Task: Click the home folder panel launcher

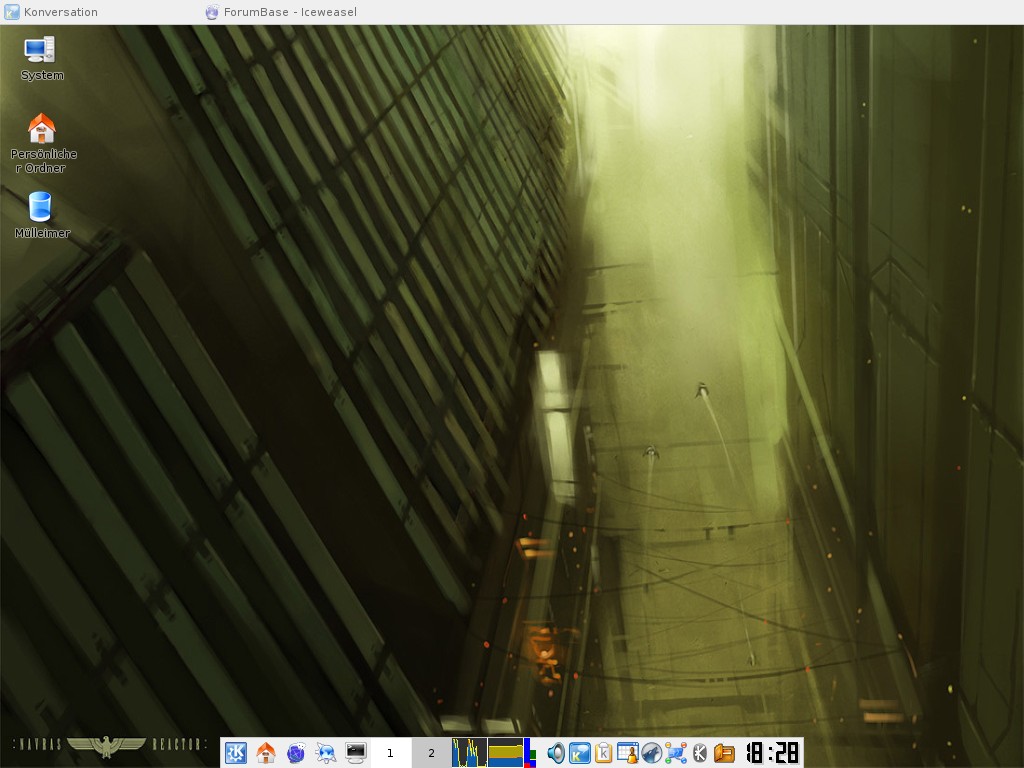Action: click(x=266, y=752)
